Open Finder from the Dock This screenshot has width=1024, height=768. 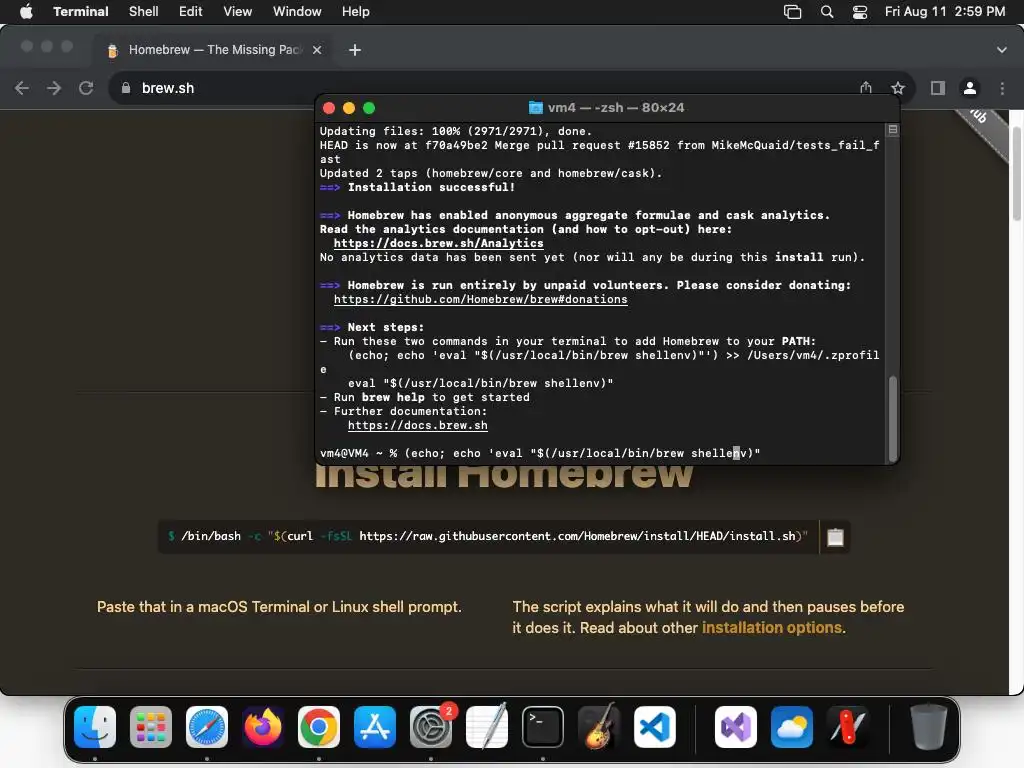(x=95, y=727)
